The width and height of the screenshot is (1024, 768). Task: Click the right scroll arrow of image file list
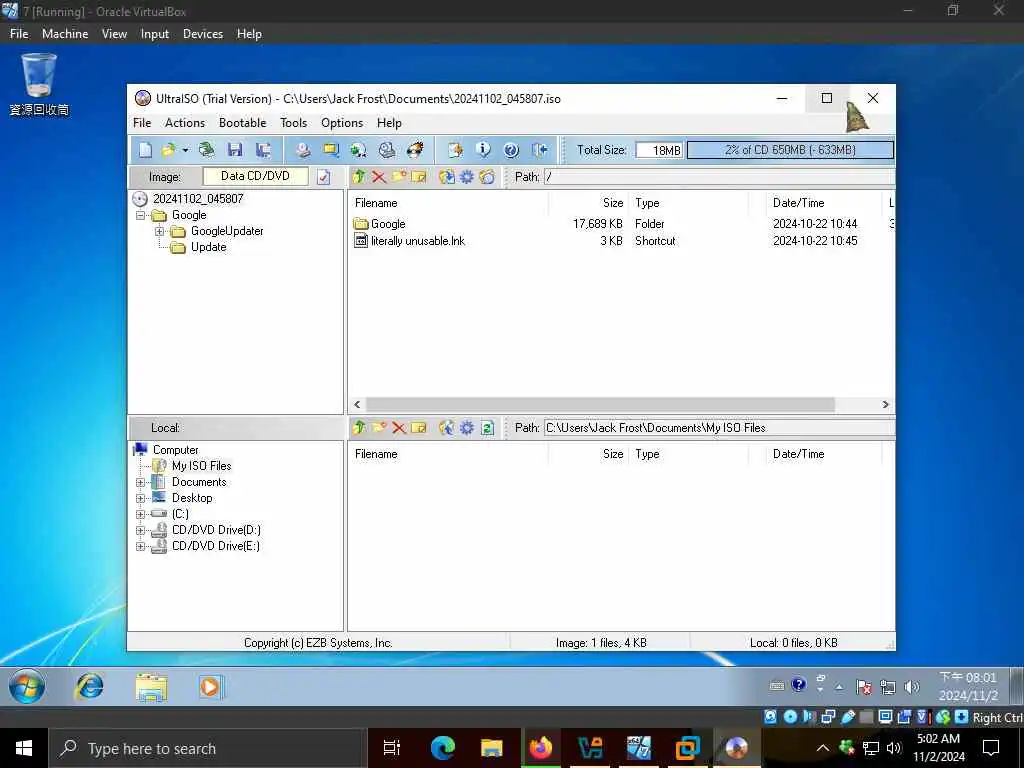point(886,405)
